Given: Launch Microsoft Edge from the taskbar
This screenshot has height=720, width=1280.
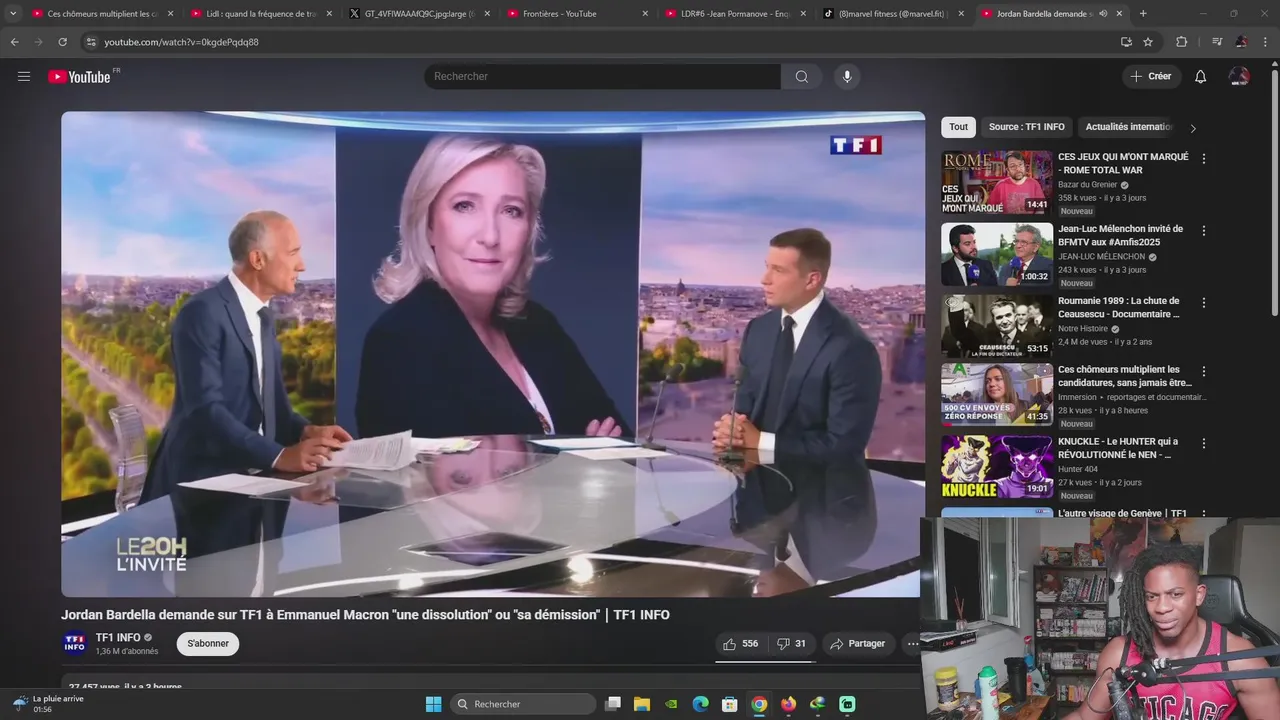Looking at the screenshot, I should pos(701,704).
